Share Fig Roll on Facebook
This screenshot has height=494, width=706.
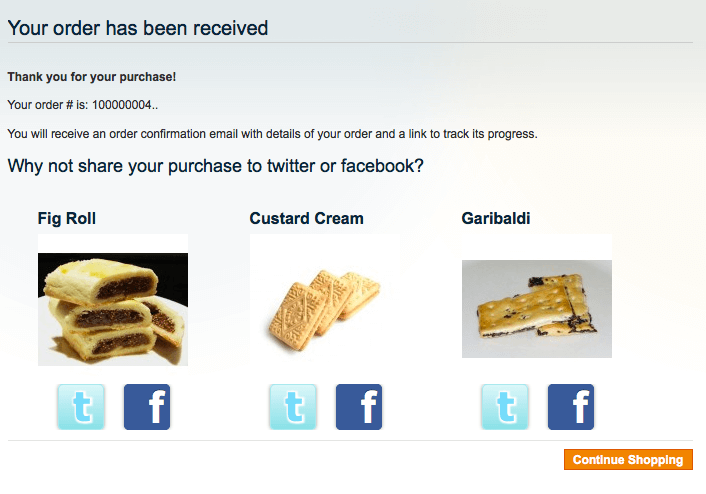click(x=147, y=407)
